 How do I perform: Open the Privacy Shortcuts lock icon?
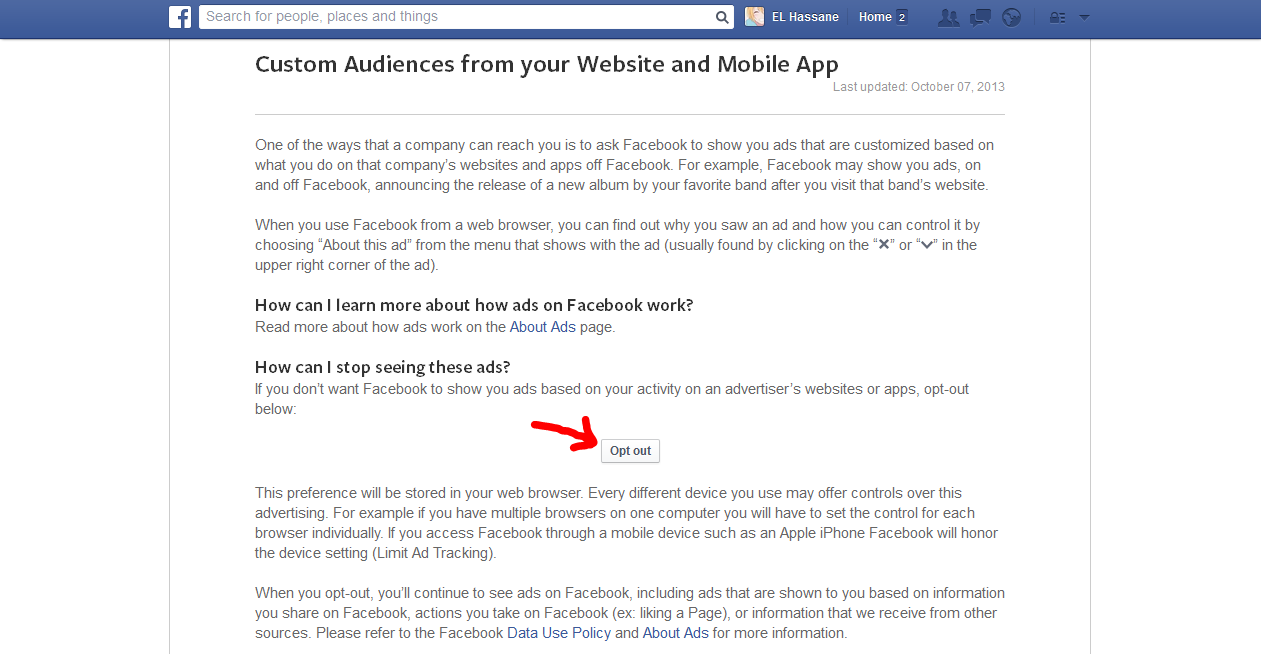click(1057, 17)
